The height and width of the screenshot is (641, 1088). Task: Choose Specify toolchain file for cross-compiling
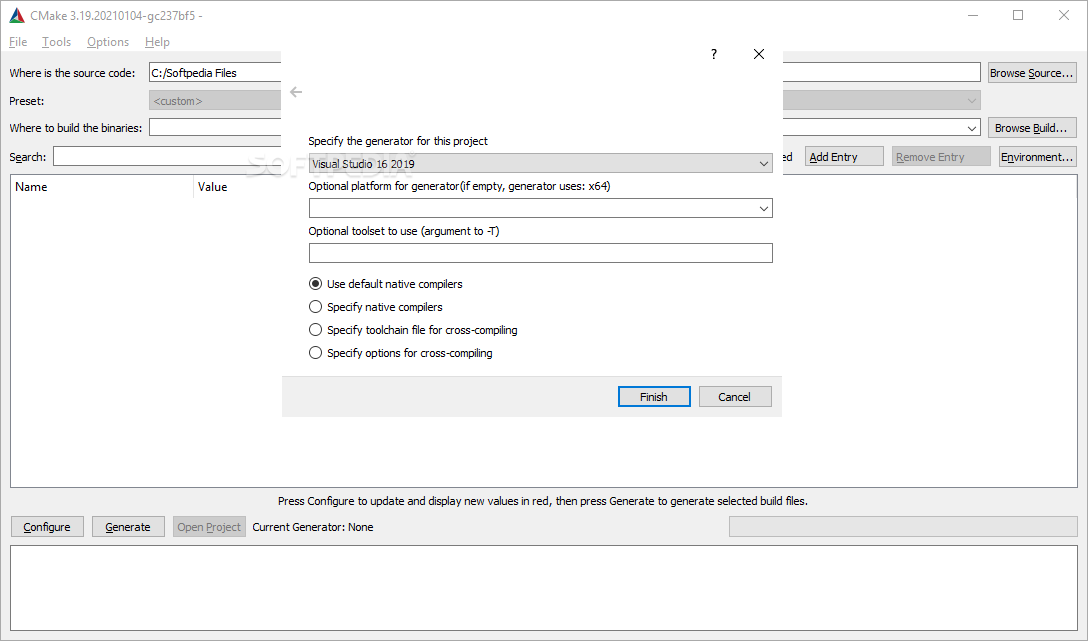pyautogui.click(x=413, y=330)
